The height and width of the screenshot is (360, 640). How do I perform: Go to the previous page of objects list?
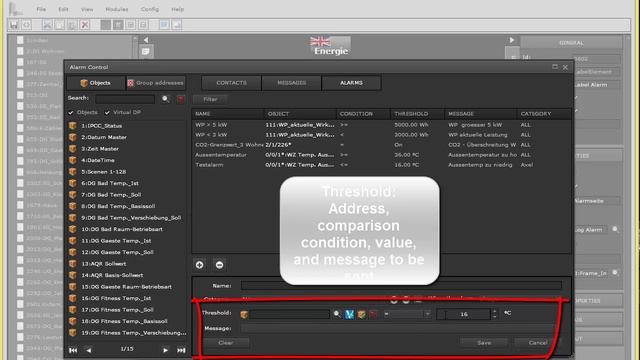pos(89,350)
